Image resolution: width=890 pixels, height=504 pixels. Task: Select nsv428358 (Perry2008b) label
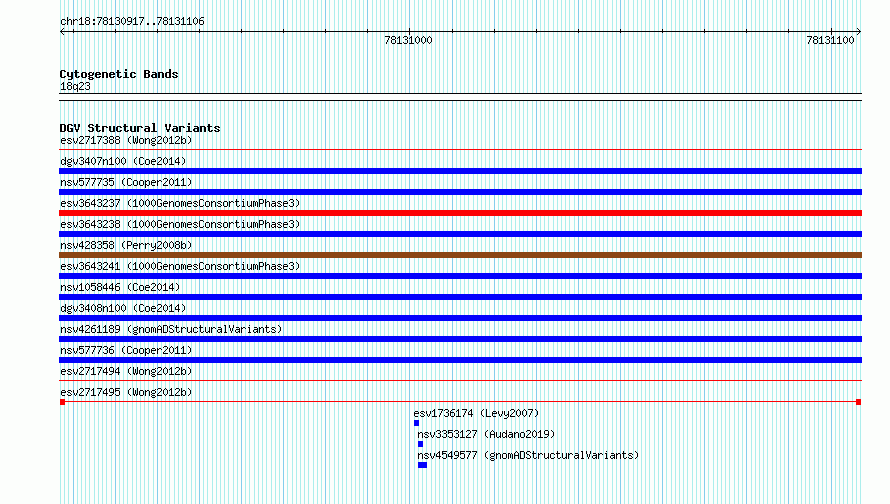tap(126, 245)
